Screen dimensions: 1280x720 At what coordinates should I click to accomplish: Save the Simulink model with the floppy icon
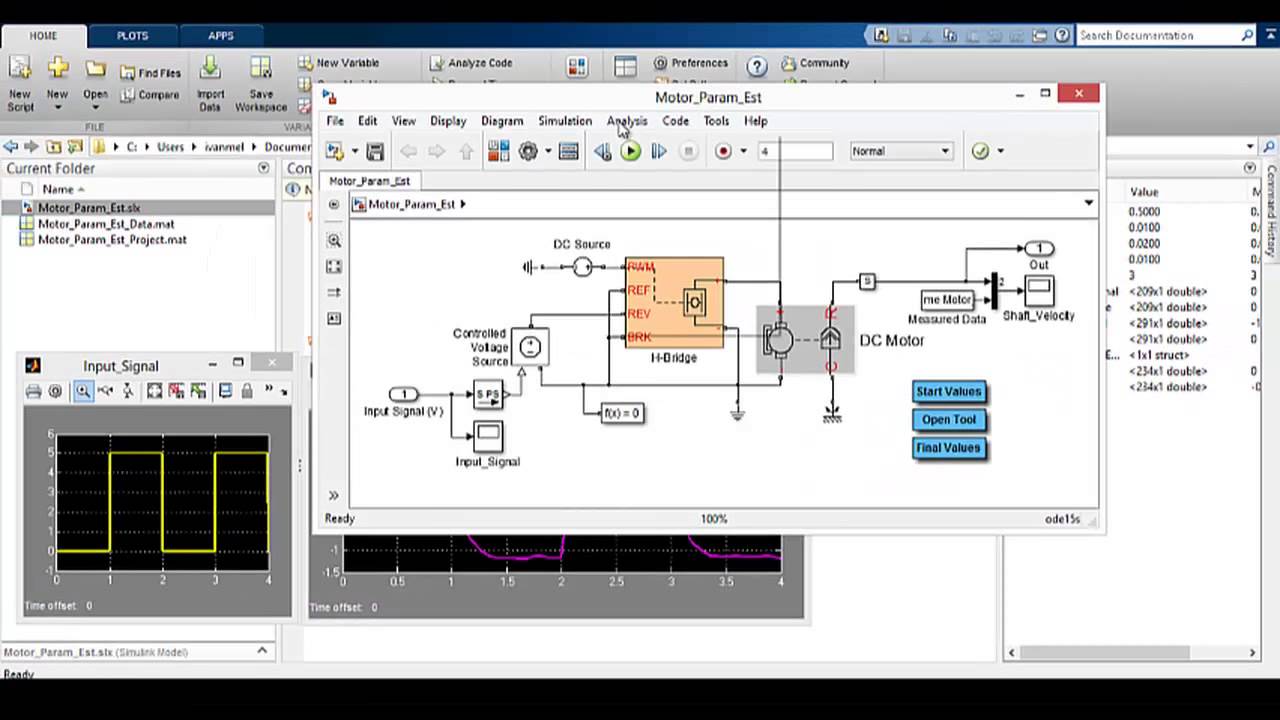(375, 151)
